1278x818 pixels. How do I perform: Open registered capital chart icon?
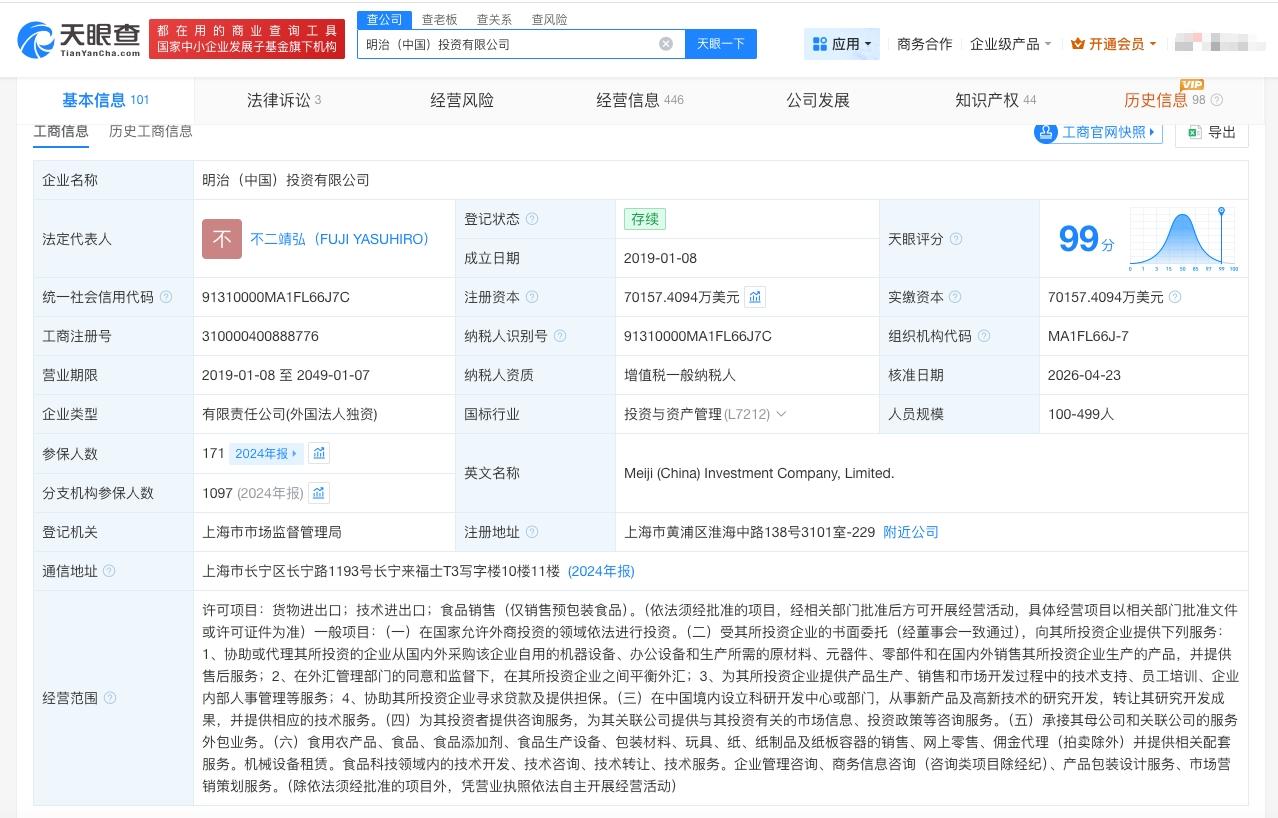755,297
